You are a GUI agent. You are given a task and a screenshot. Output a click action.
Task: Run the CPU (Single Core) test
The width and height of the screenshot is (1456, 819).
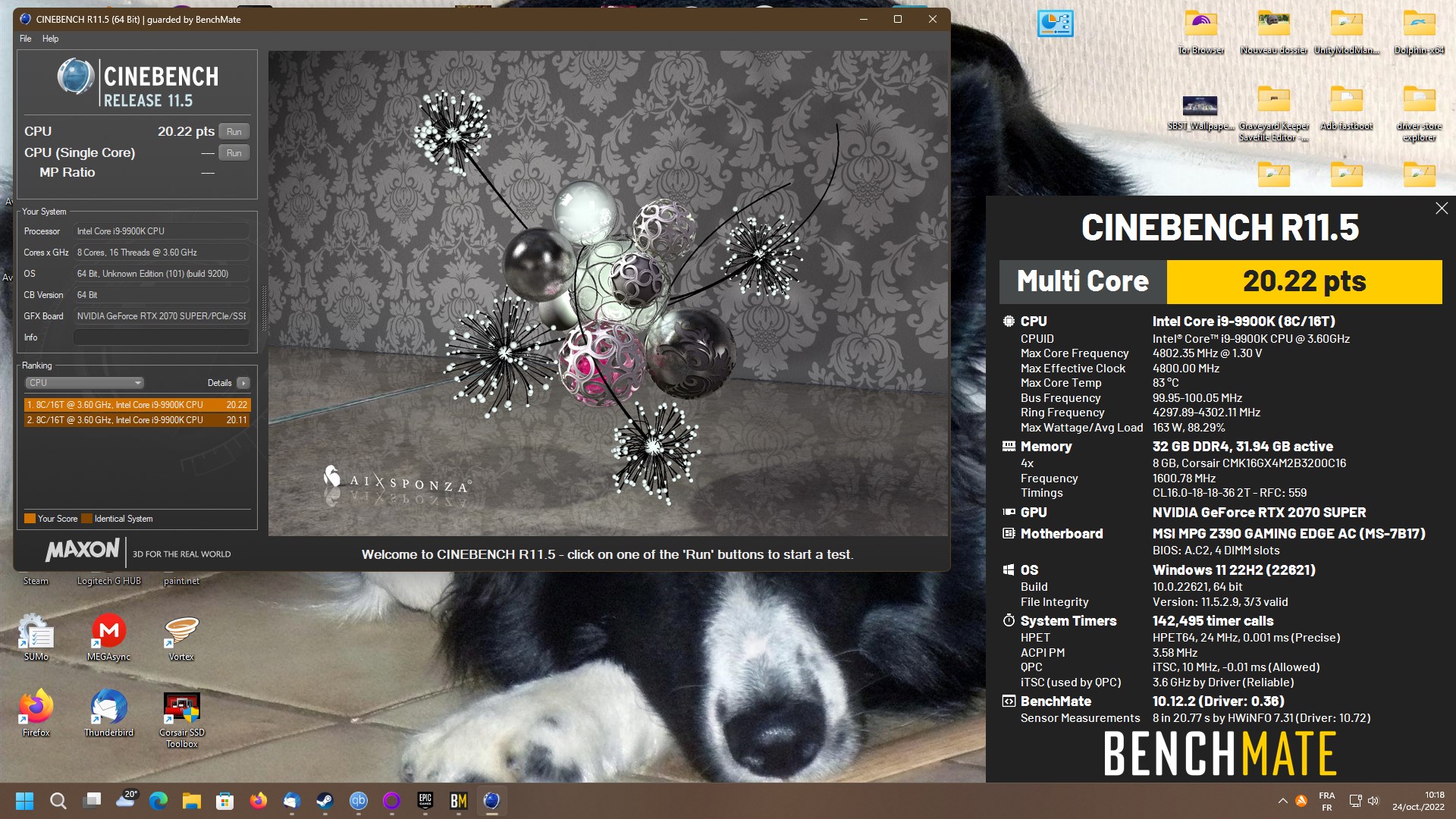[234, 152]
